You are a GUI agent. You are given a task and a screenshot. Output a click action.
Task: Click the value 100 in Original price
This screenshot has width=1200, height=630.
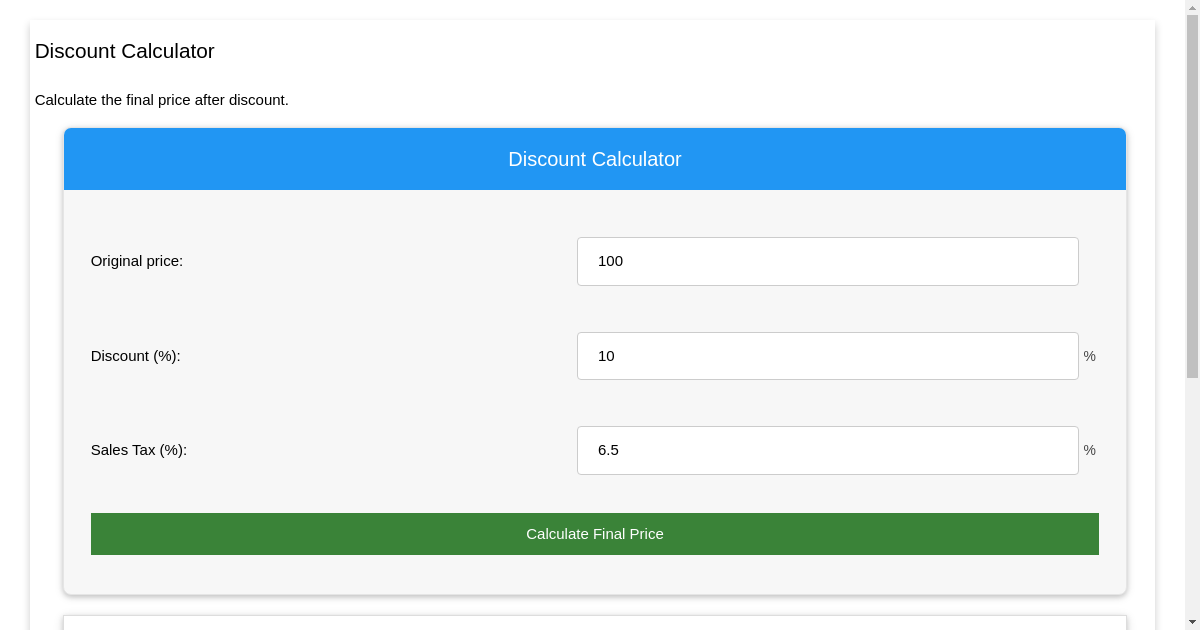point(613,261)
